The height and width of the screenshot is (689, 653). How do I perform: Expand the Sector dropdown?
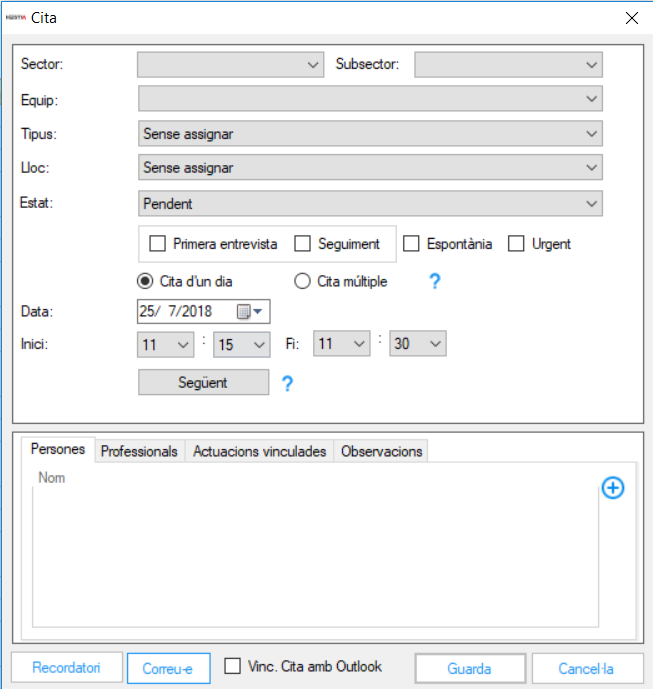[230, 65]
